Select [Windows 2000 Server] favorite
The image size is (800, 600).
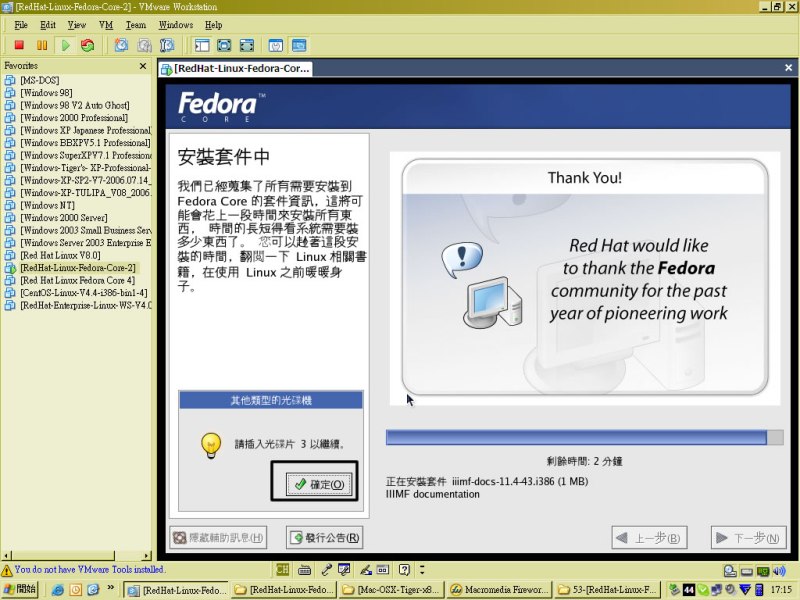point(63,218)
